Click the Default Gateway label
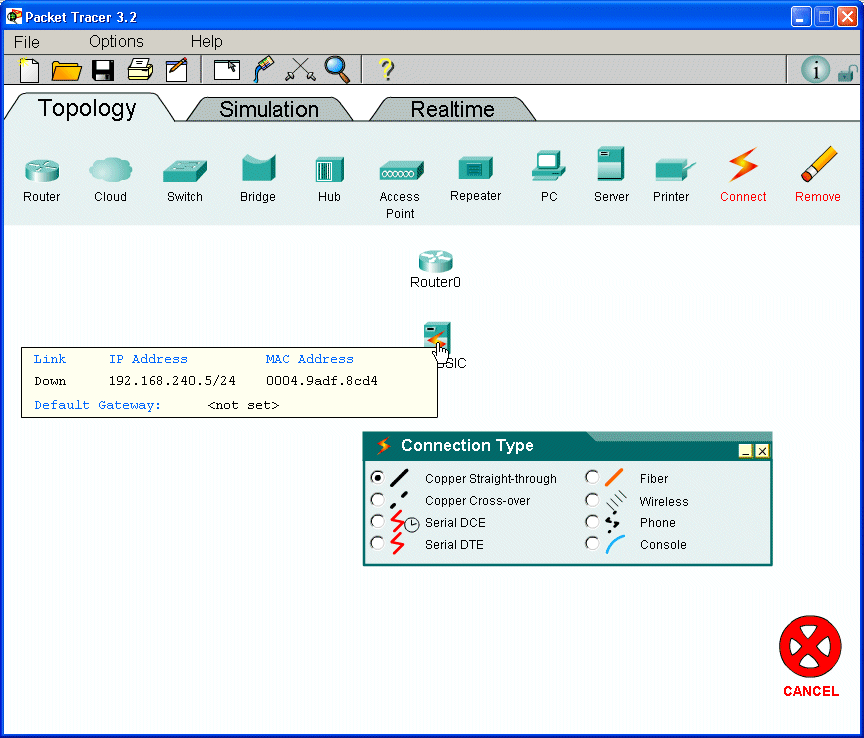 pos(98,405)
